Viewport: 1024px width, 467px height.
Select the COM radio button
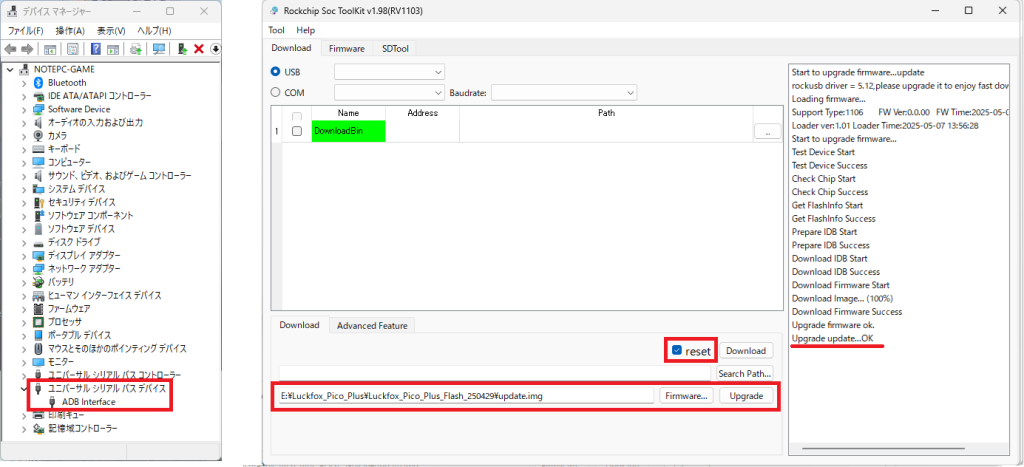pos(276,93)
